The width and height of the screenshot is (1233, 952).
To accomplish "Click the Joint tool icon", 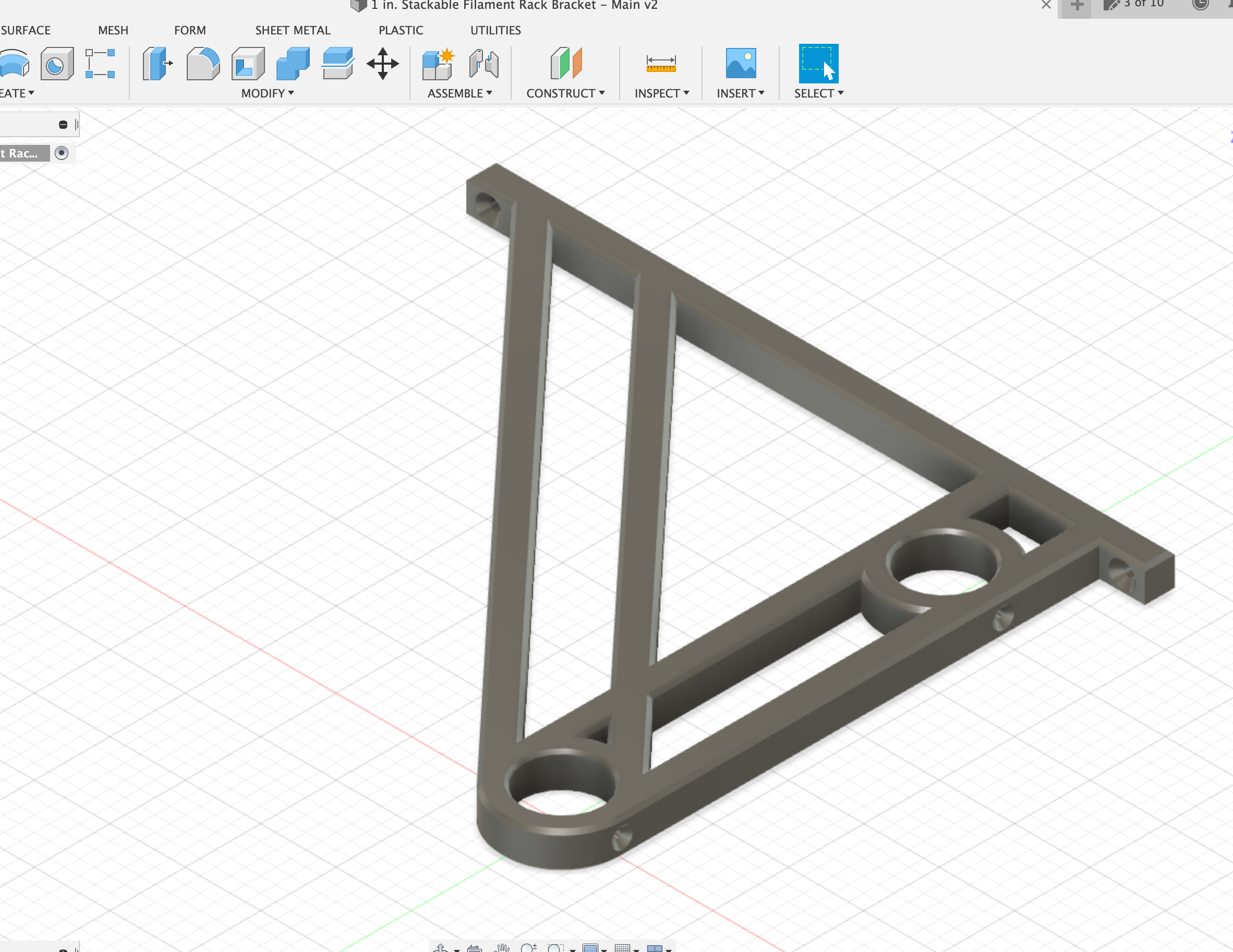I will 484,63.
